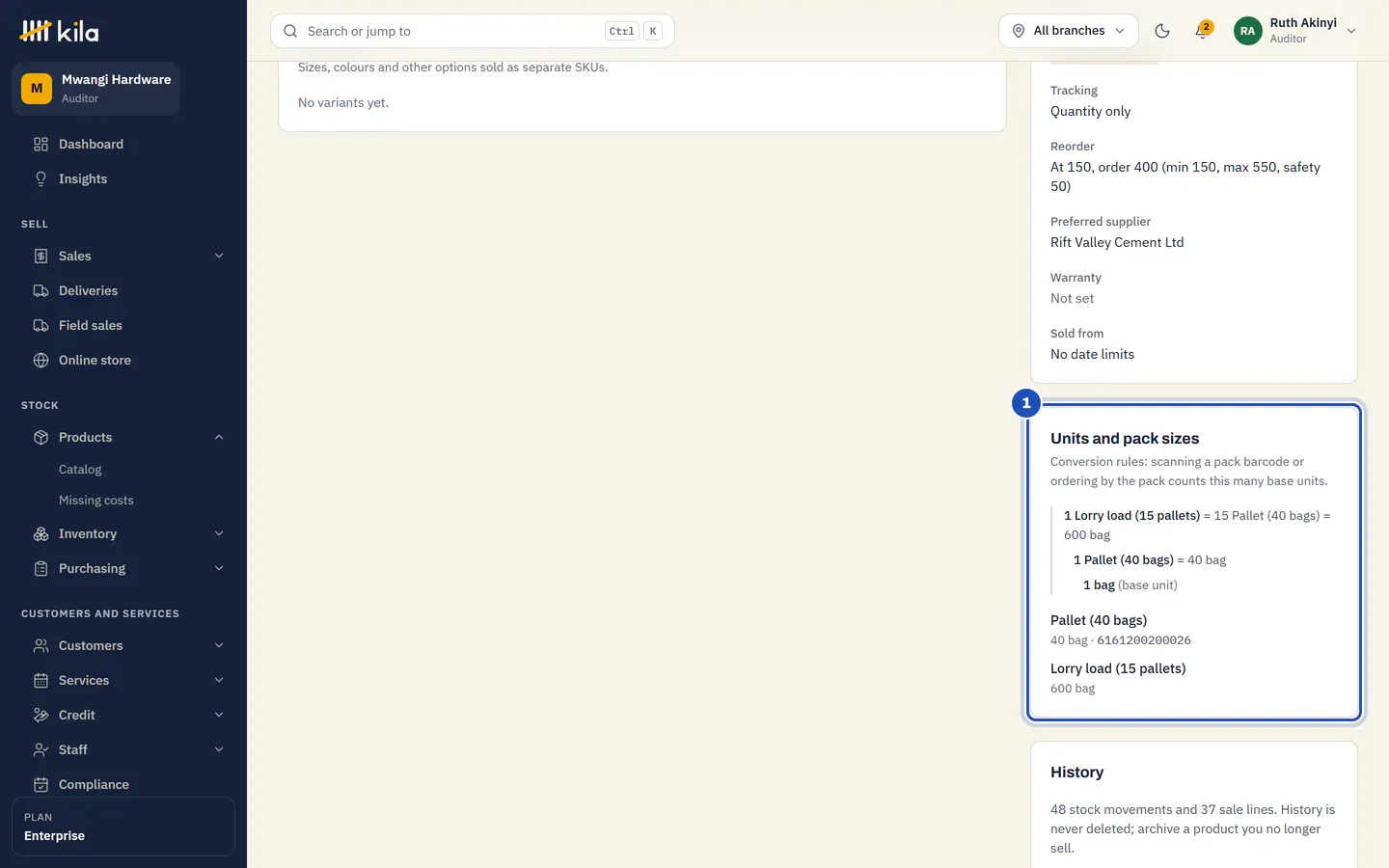Expand the Inventory menu chevron
This screenshot has height=868, width=1389.
click(x=219, y=533)
